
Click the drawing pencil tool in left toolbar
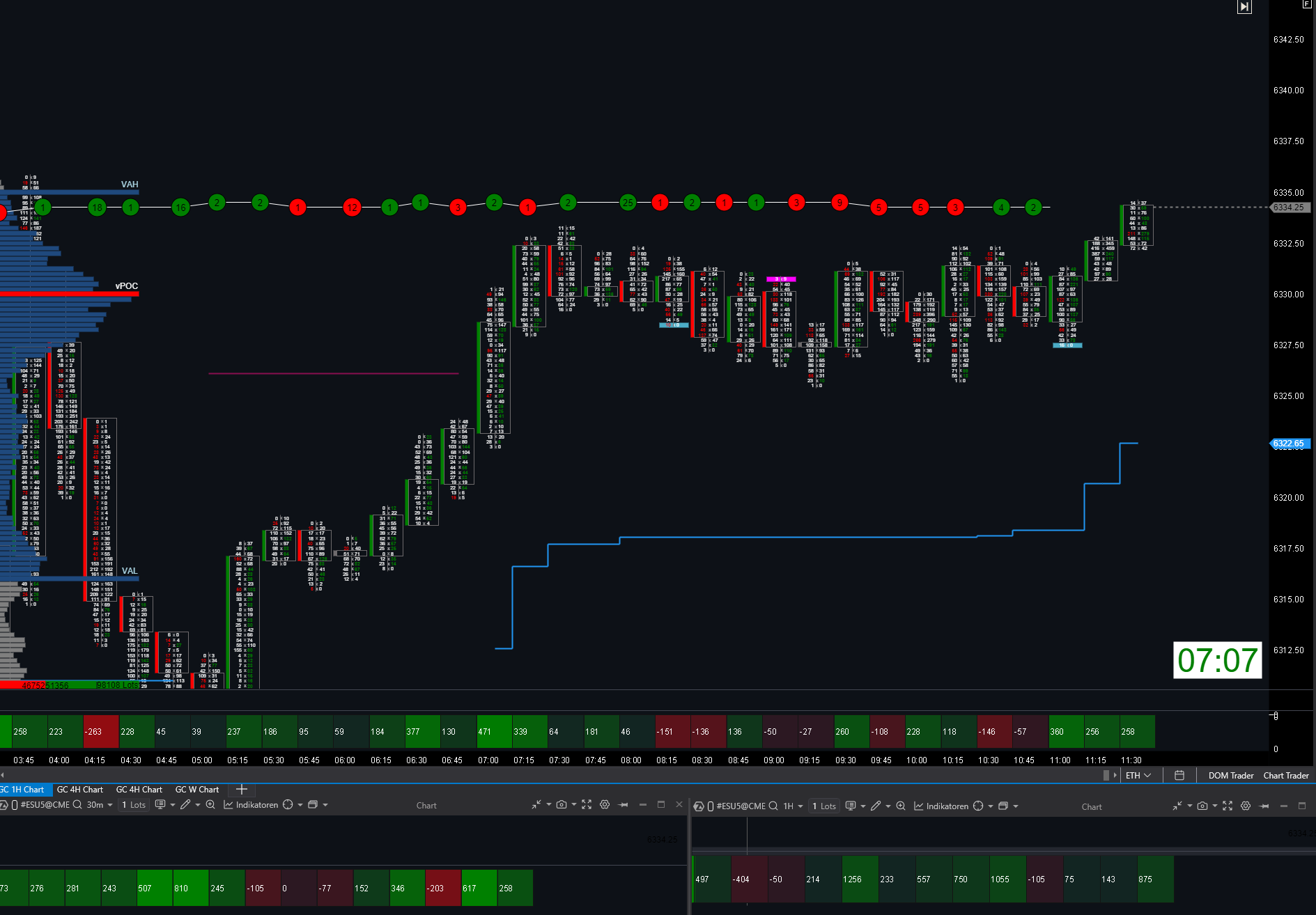point(185,805)
